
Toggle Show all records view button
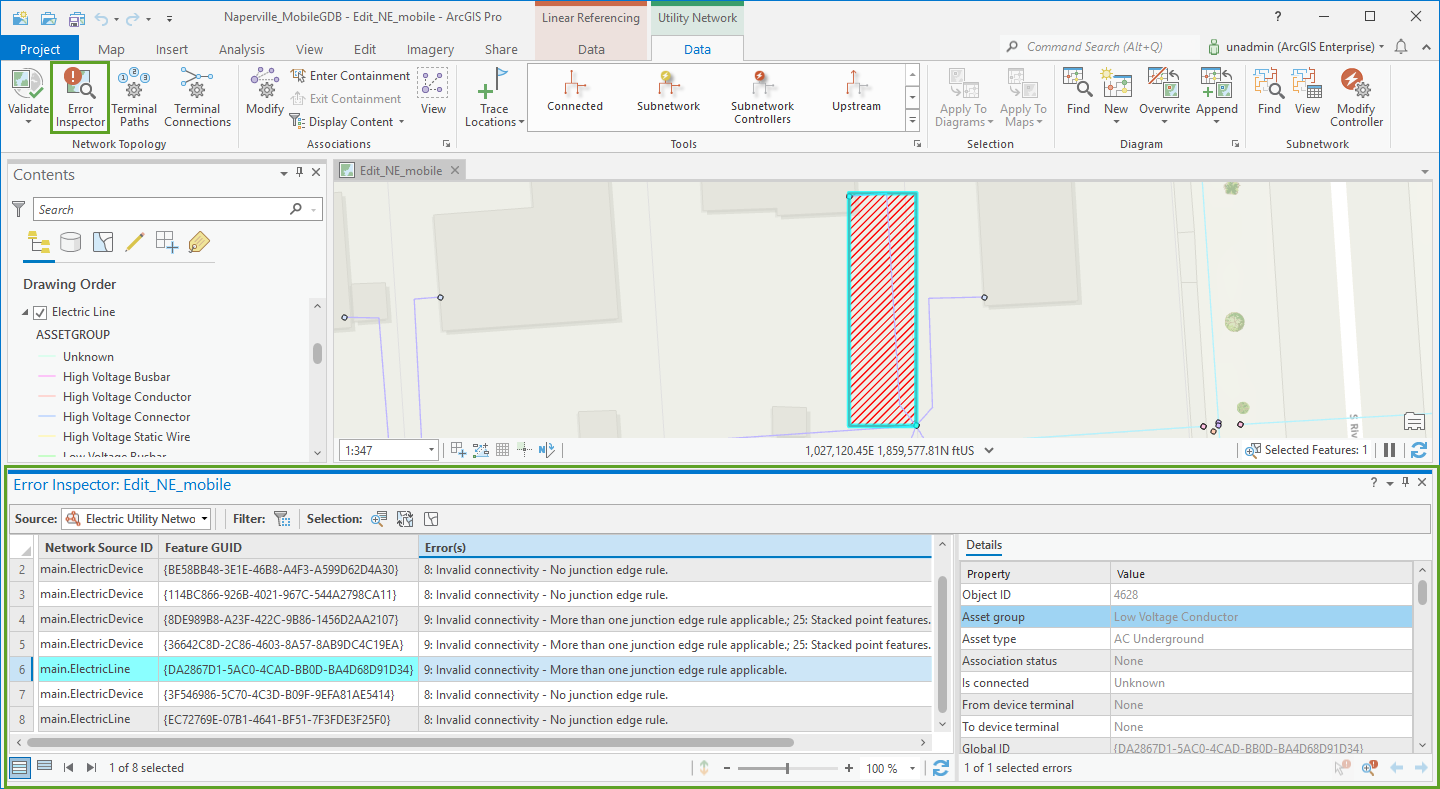point(19,767)
